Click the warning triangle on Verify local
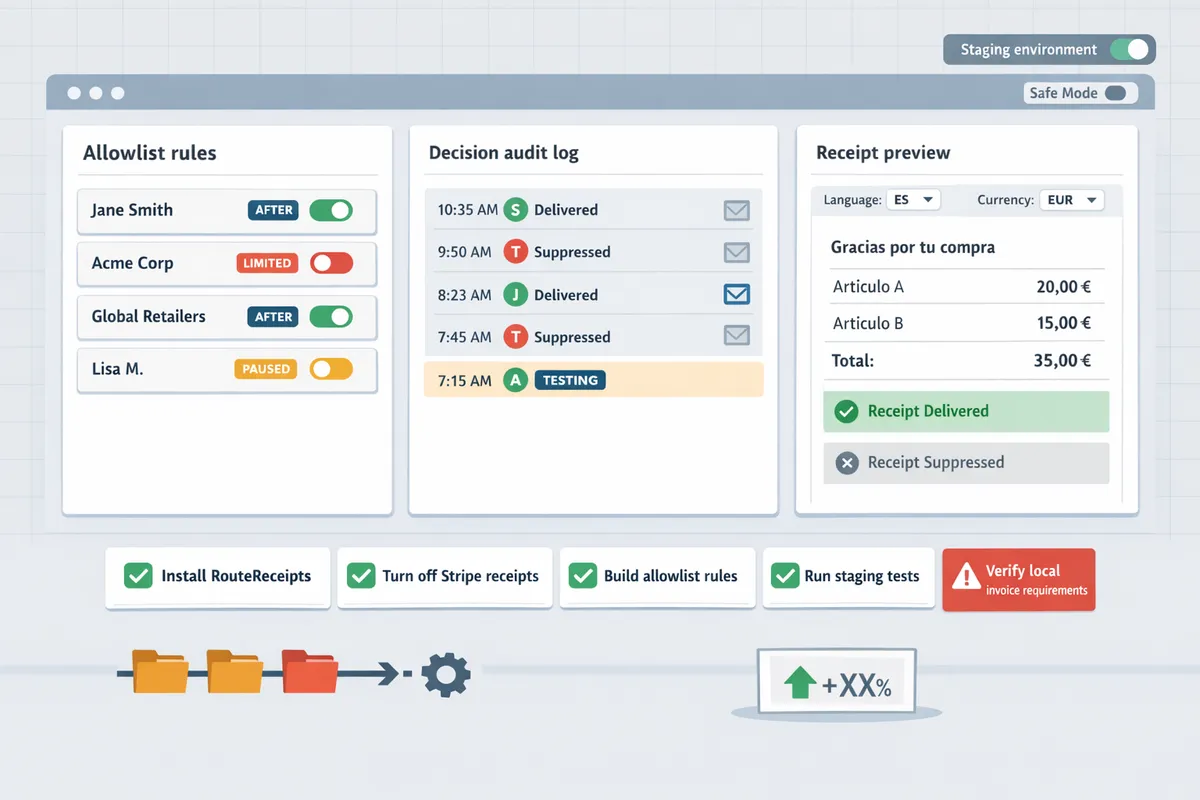The image size is (1200, 800). (x=965, y=576)
